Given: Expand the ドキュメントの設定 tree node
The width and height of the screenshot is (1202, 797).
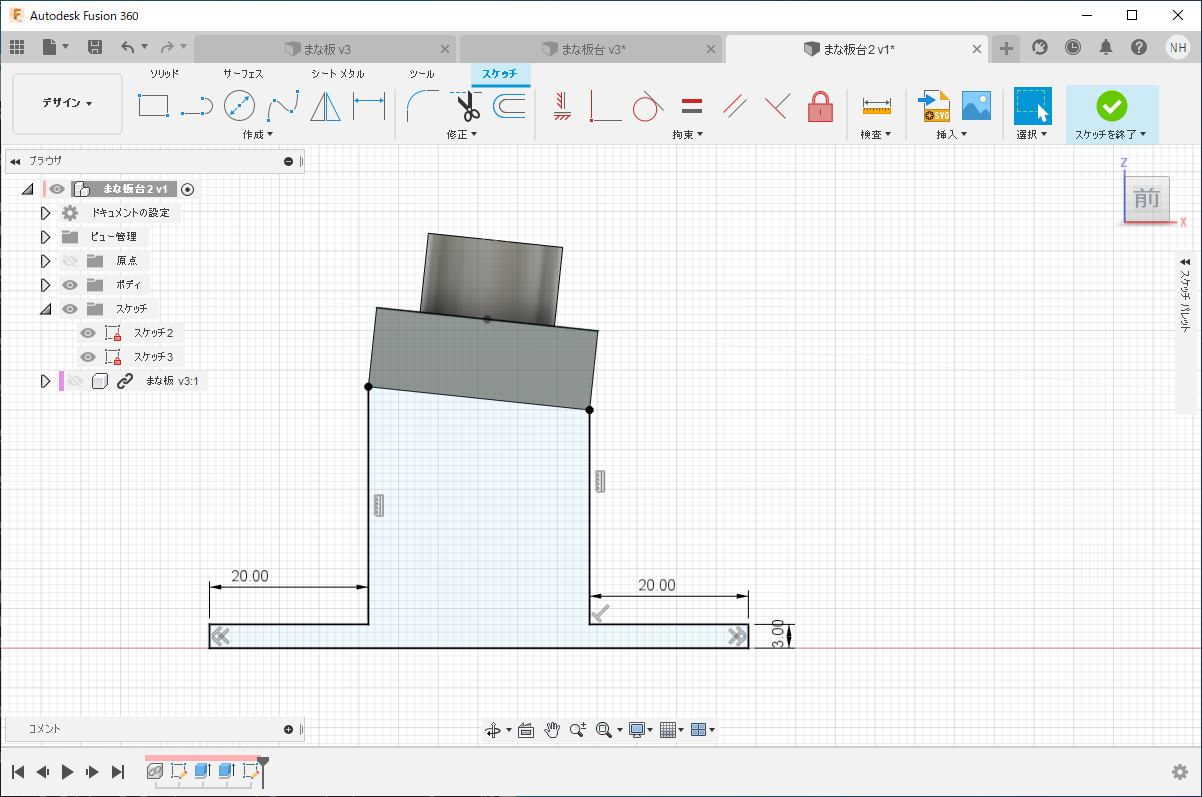Looking at the screenshot, I should (x=45, y=213).
